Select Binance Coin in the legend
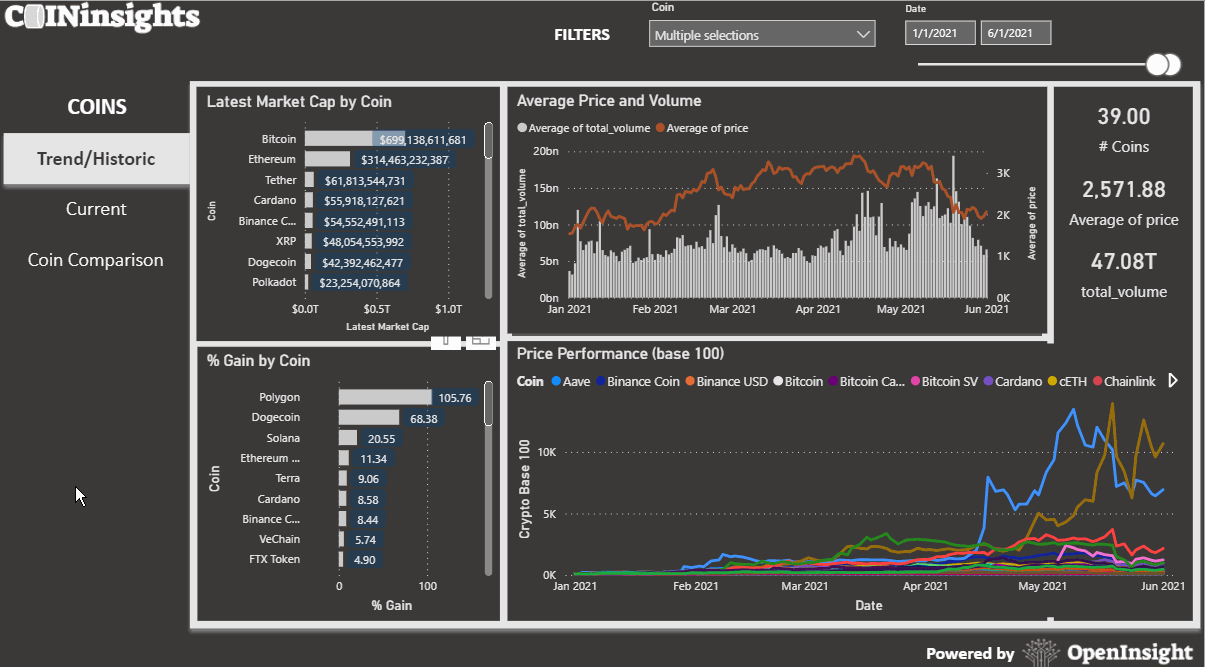Screen dimensions: 1205x667 [637, 381]
